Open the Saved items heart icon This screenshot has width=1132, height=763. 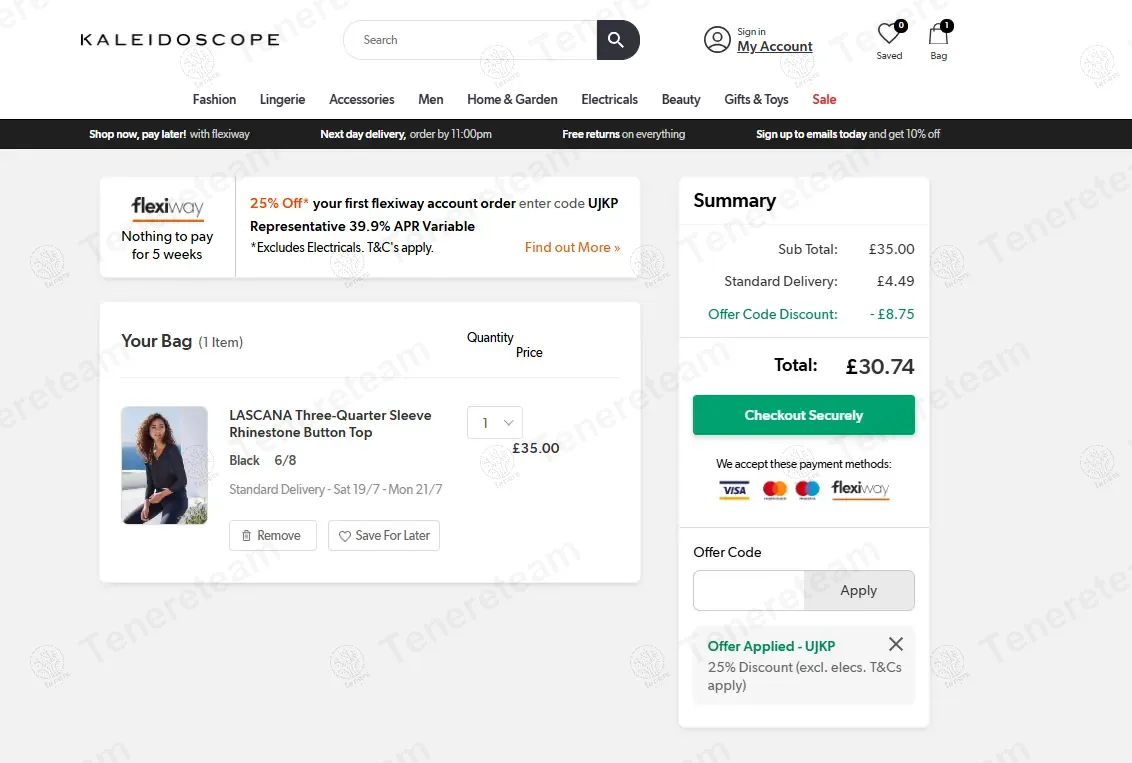[888, 35]
